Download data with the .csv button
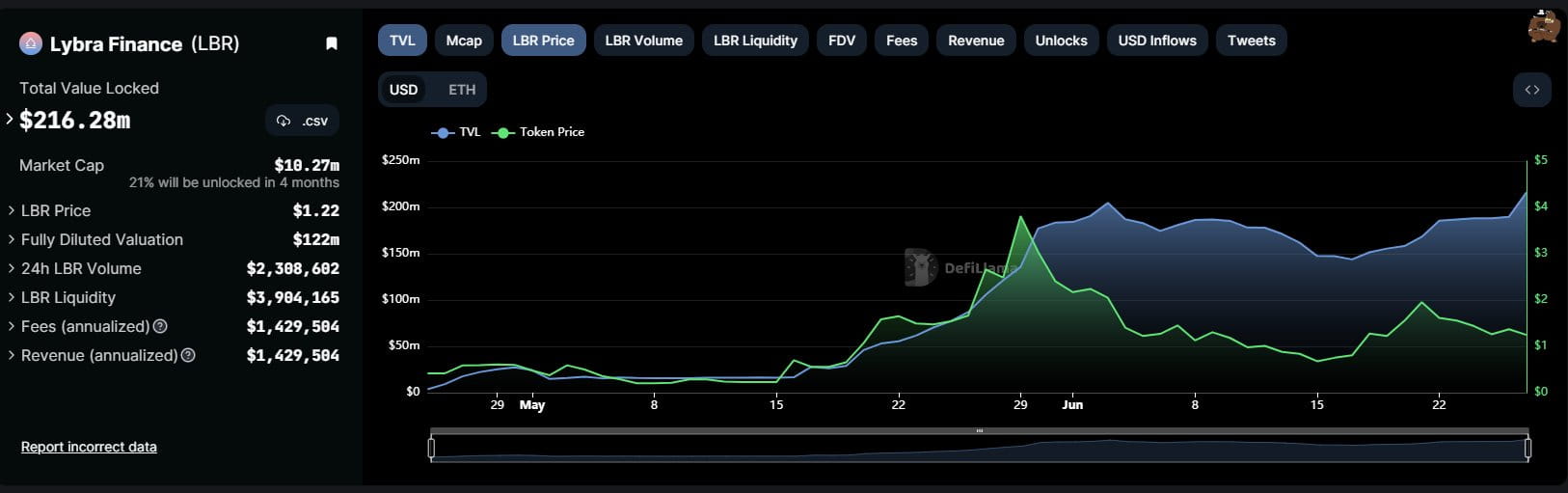This screenshot has width=1568, height=493. [x=302, y=121]
